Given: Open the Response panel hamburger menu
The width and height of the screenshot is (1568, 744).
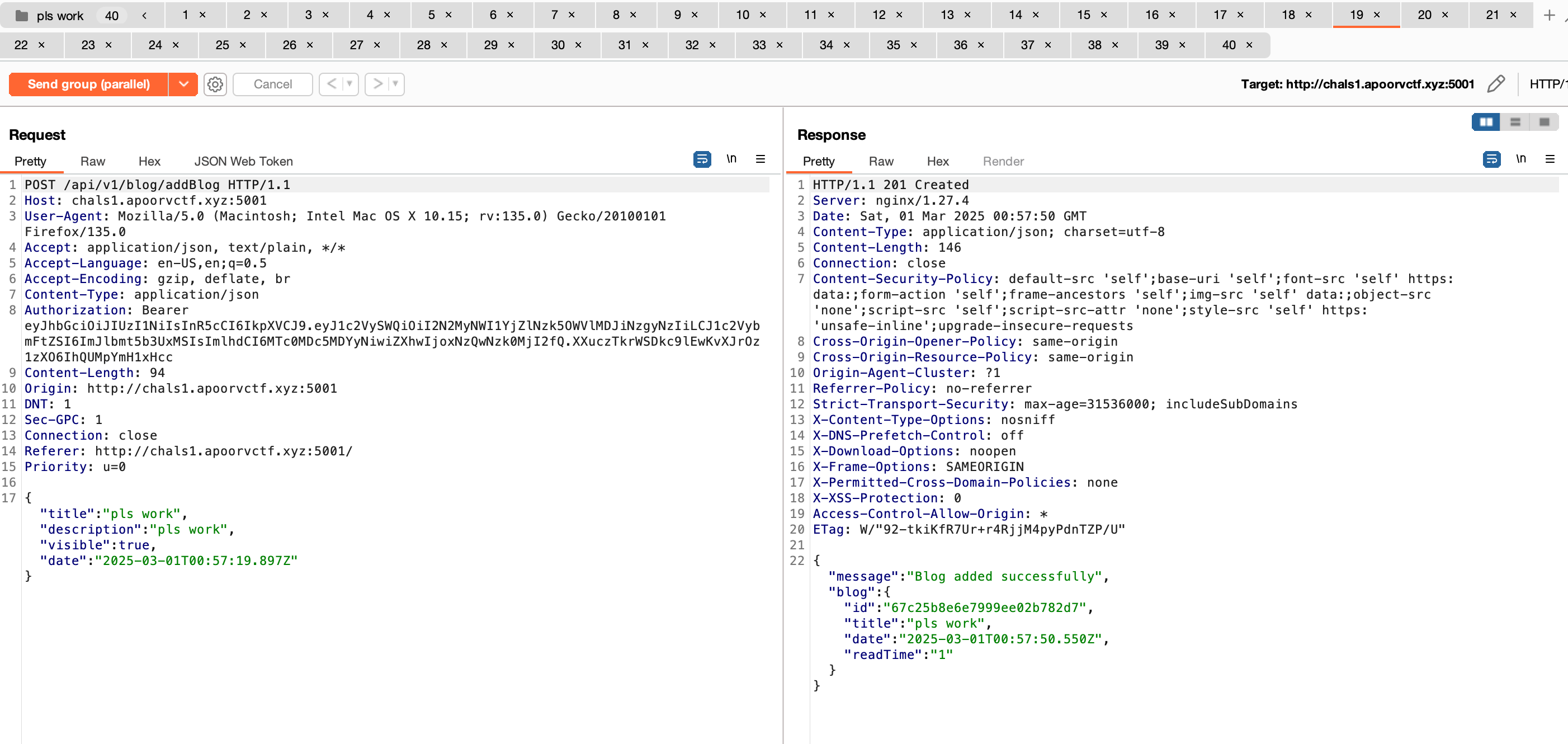Looking at the screenshot, I should coord(1550,159).
